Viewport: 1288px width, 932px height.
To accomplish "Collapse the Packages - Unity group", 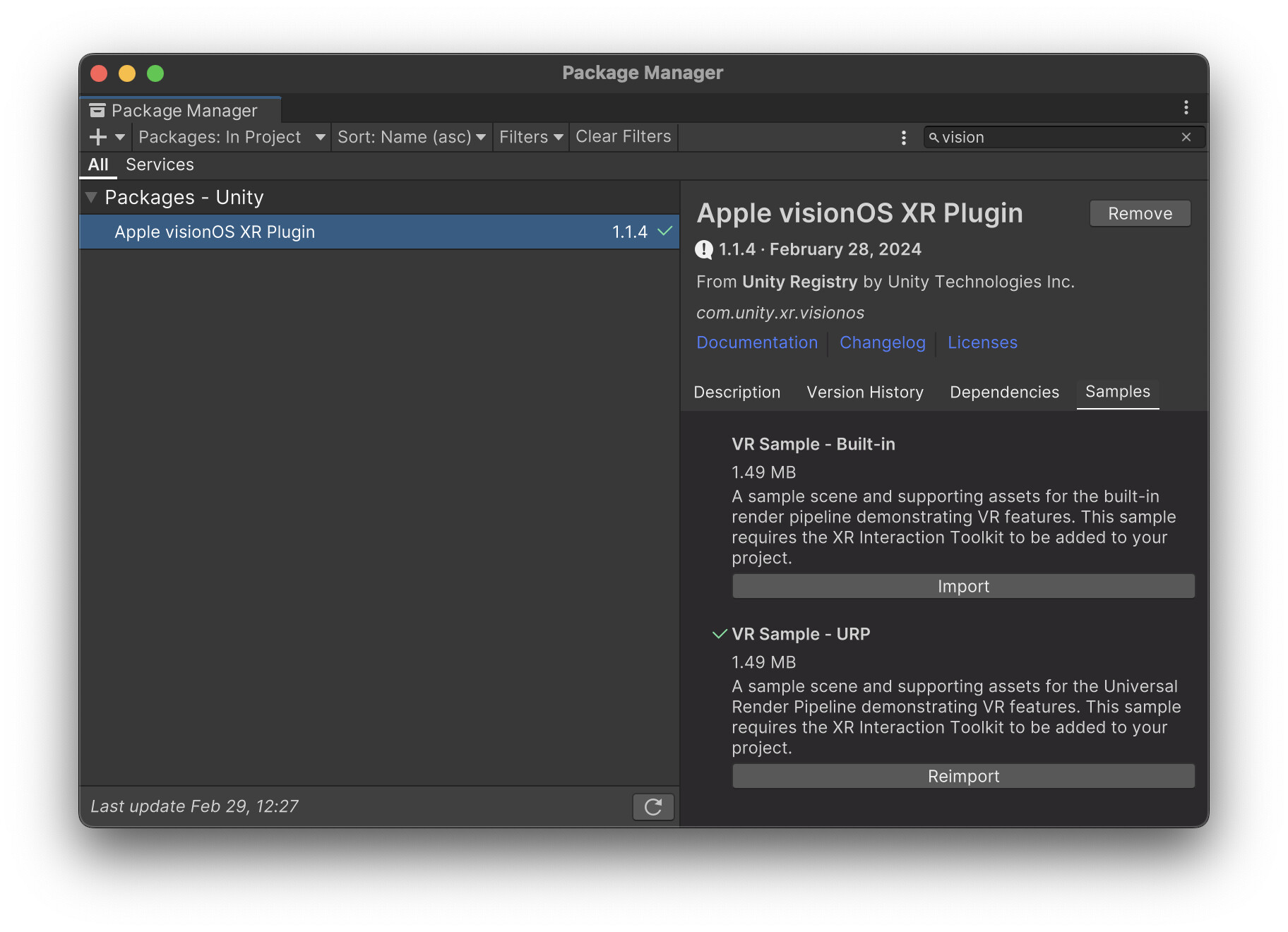I will pyautogui.click(x=91, y=197).
